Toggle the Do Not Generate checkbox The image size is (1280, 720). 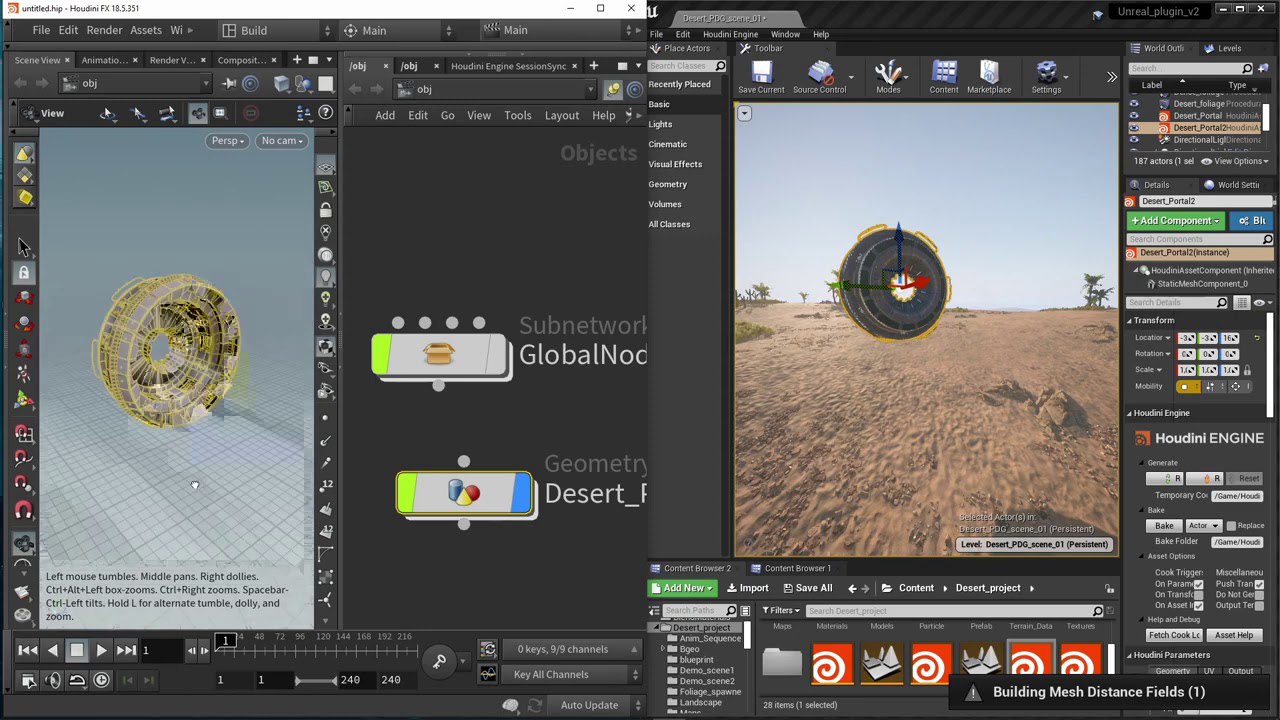[x=1258, y=594]
